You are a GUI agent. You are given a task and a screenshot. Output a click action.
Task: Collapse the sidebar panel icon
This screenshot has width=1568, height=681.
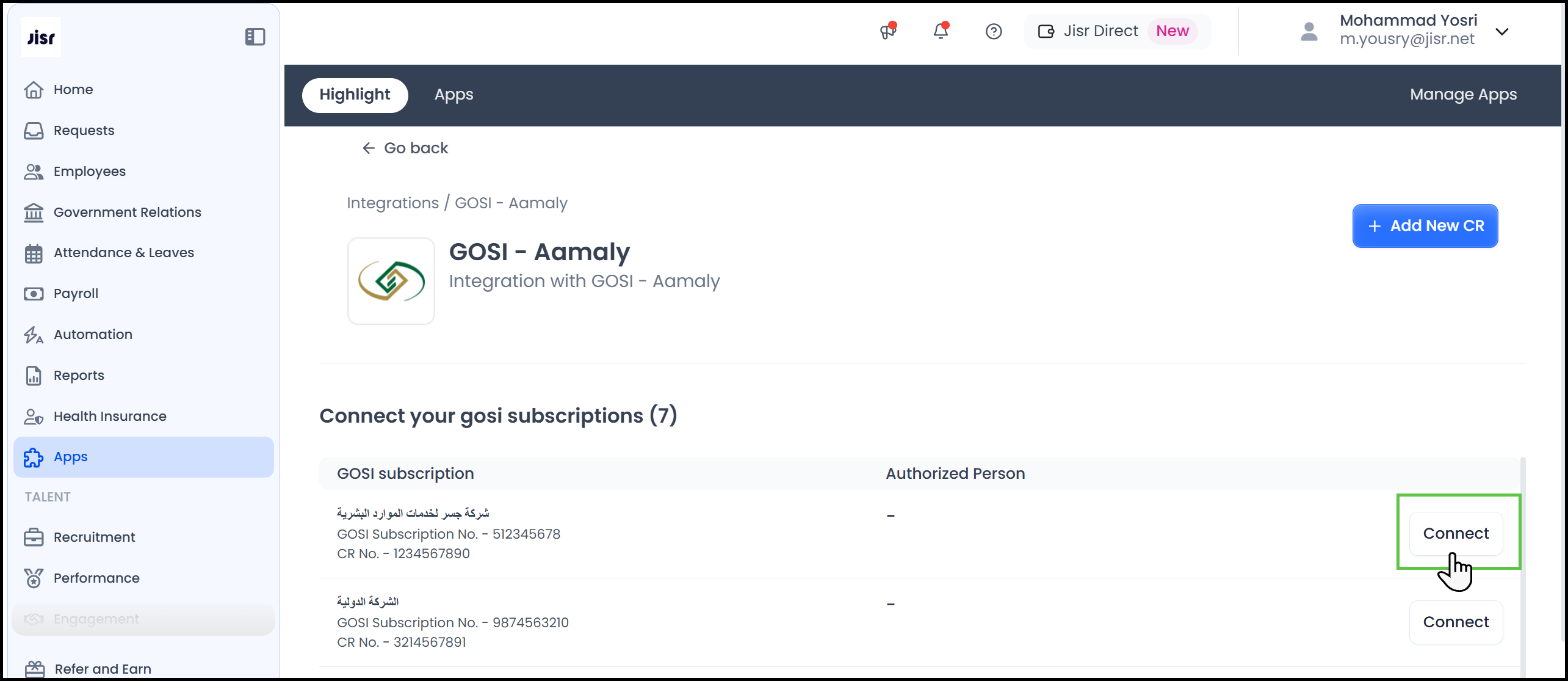pyautogui.click(x=255, y=37)
